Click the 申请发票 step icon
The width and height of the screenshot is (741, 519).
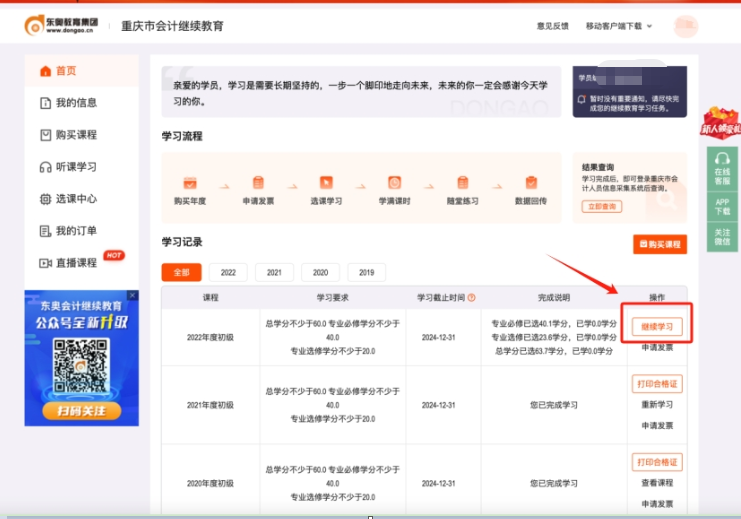click(258, 183)
